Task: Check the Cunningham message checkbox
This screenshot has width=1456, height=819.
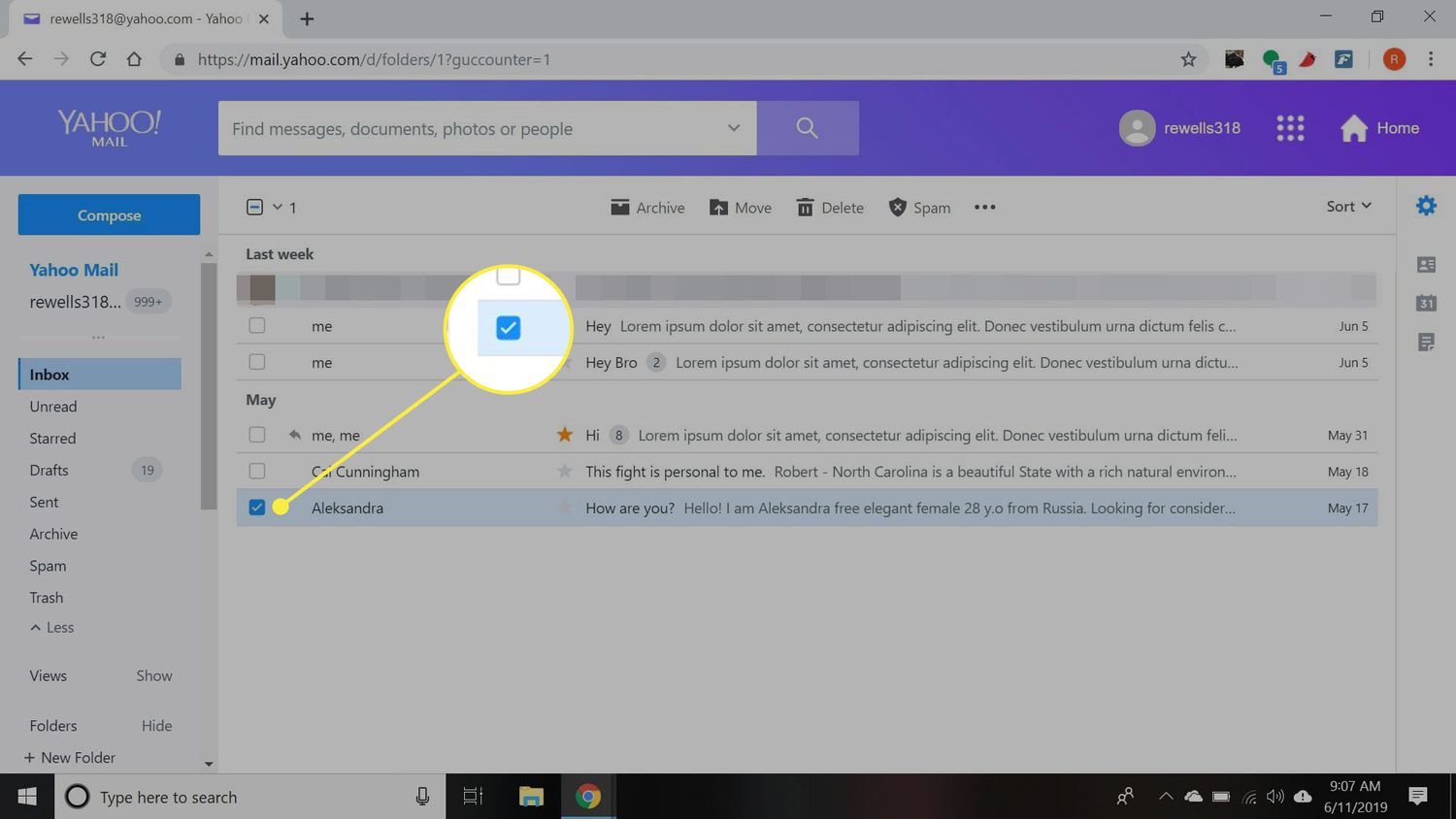Action: (257, 472)
